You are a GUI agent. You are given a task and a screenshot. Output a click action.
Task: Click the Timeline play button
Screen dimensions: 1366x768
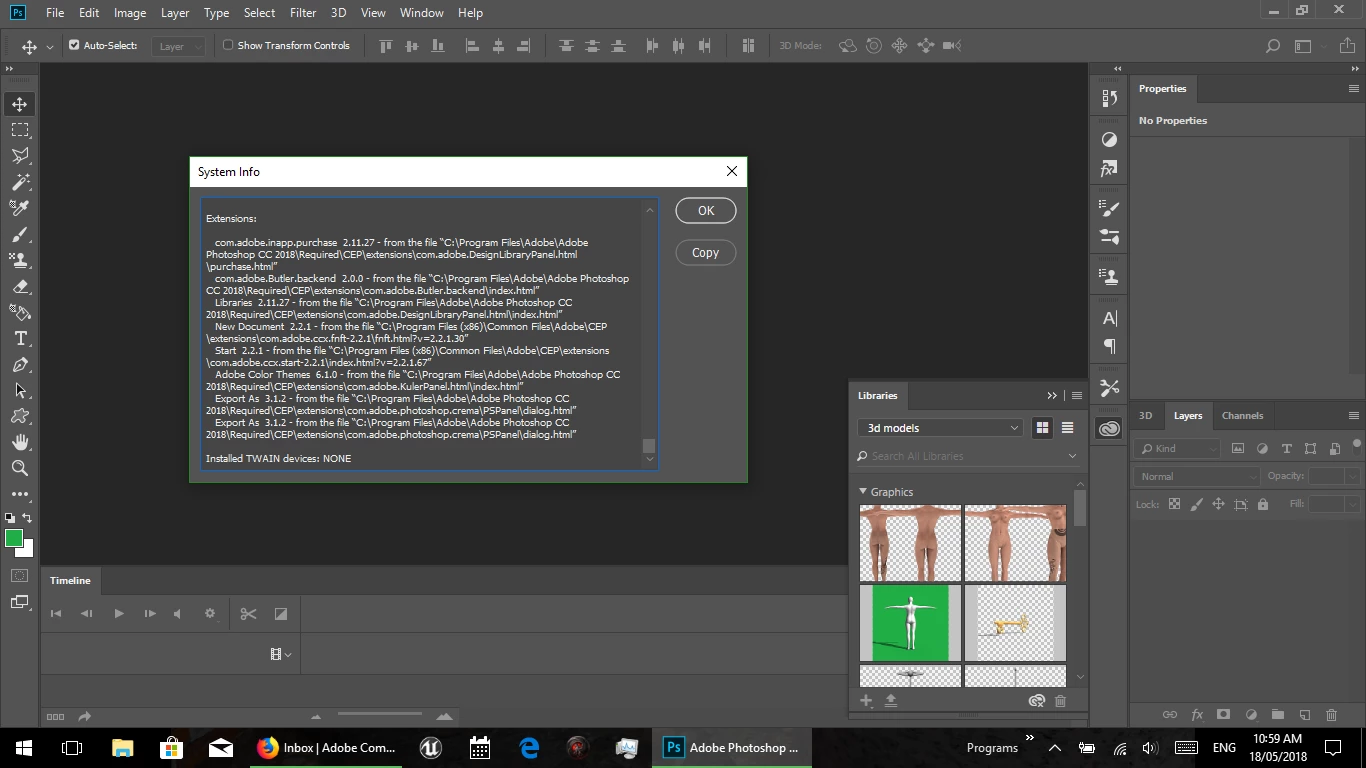pos(119,614)
